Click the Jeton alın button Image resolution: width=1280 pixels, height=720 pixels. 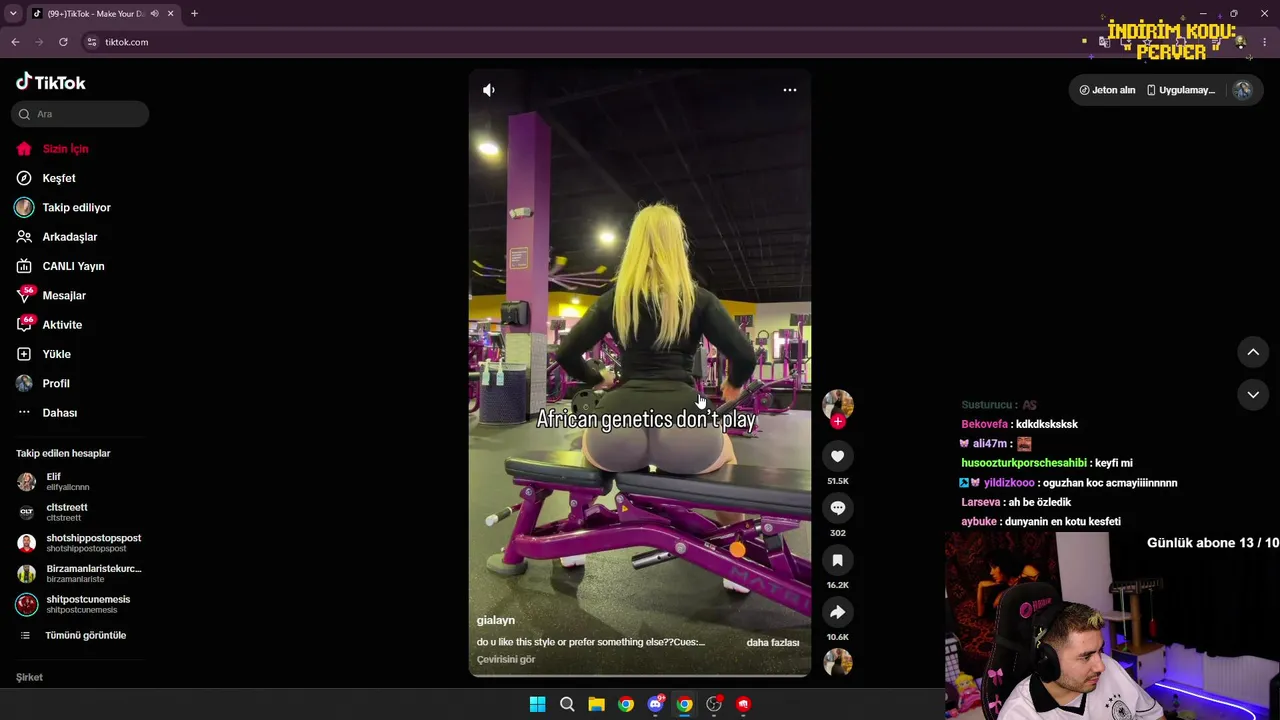(1107, 90)
